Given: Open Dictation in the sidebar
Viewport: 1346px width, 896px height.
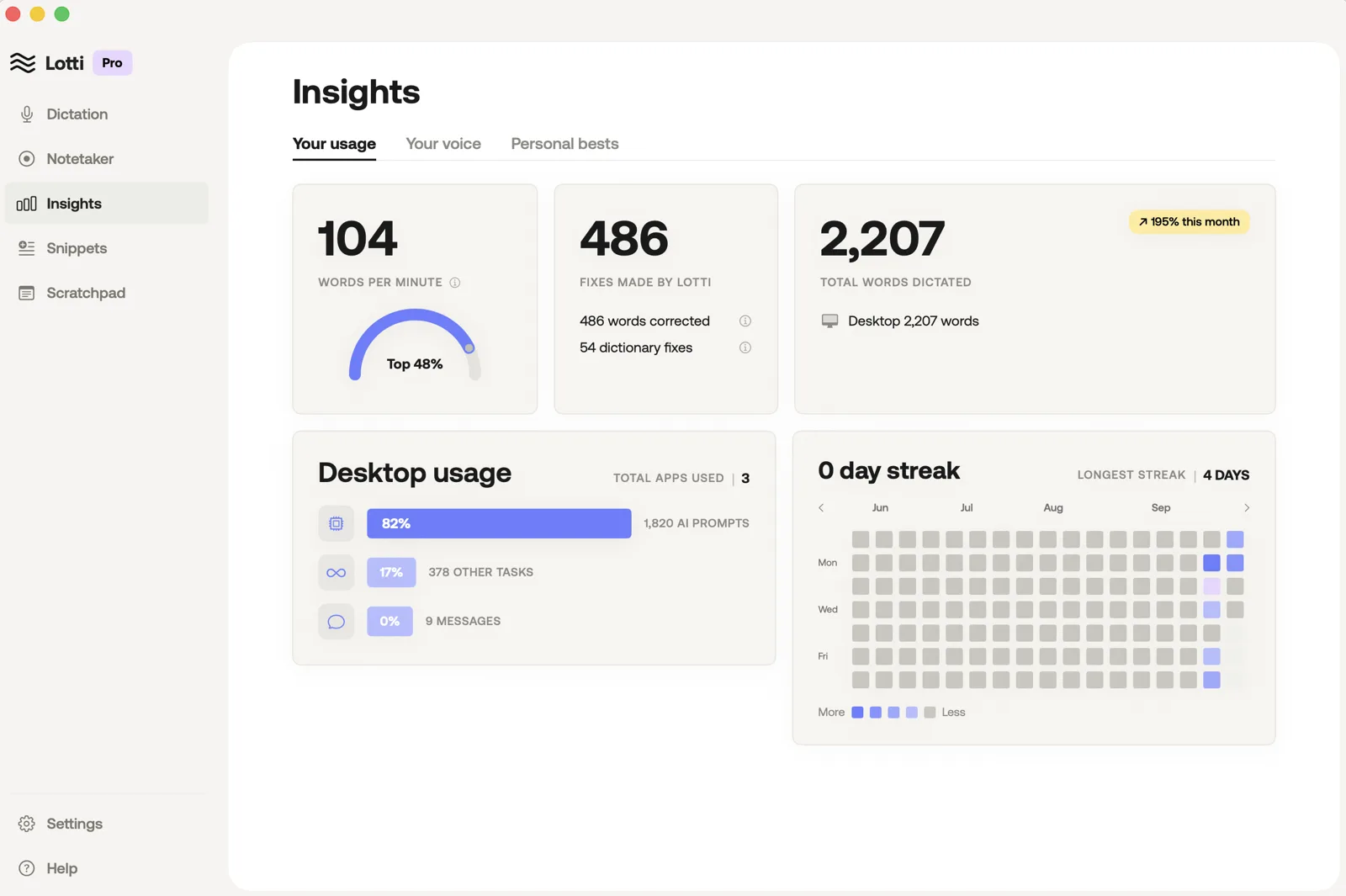Looking at the screenshot, I should 107,114.
